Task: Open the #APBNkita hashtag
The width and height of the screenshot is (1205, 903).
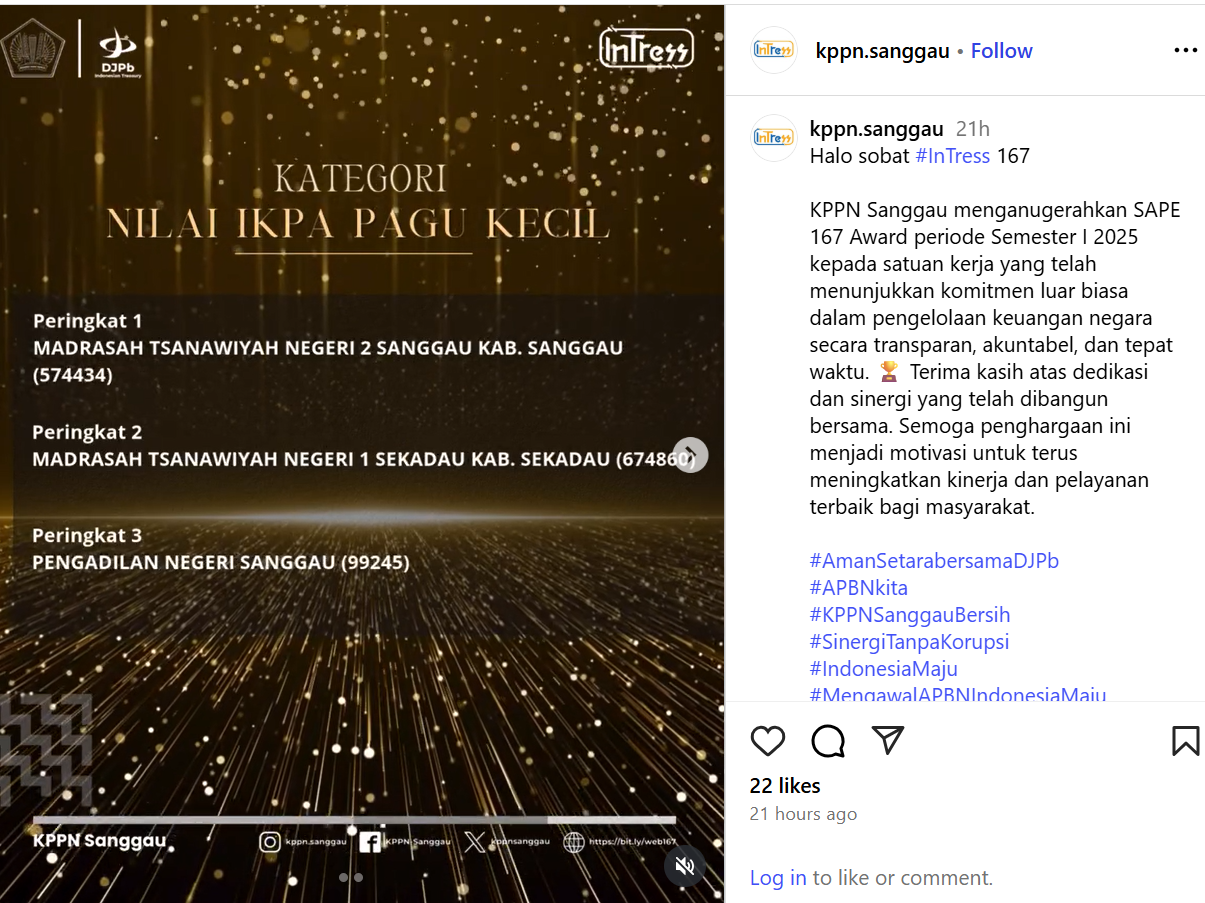Action: click(859, 588)
